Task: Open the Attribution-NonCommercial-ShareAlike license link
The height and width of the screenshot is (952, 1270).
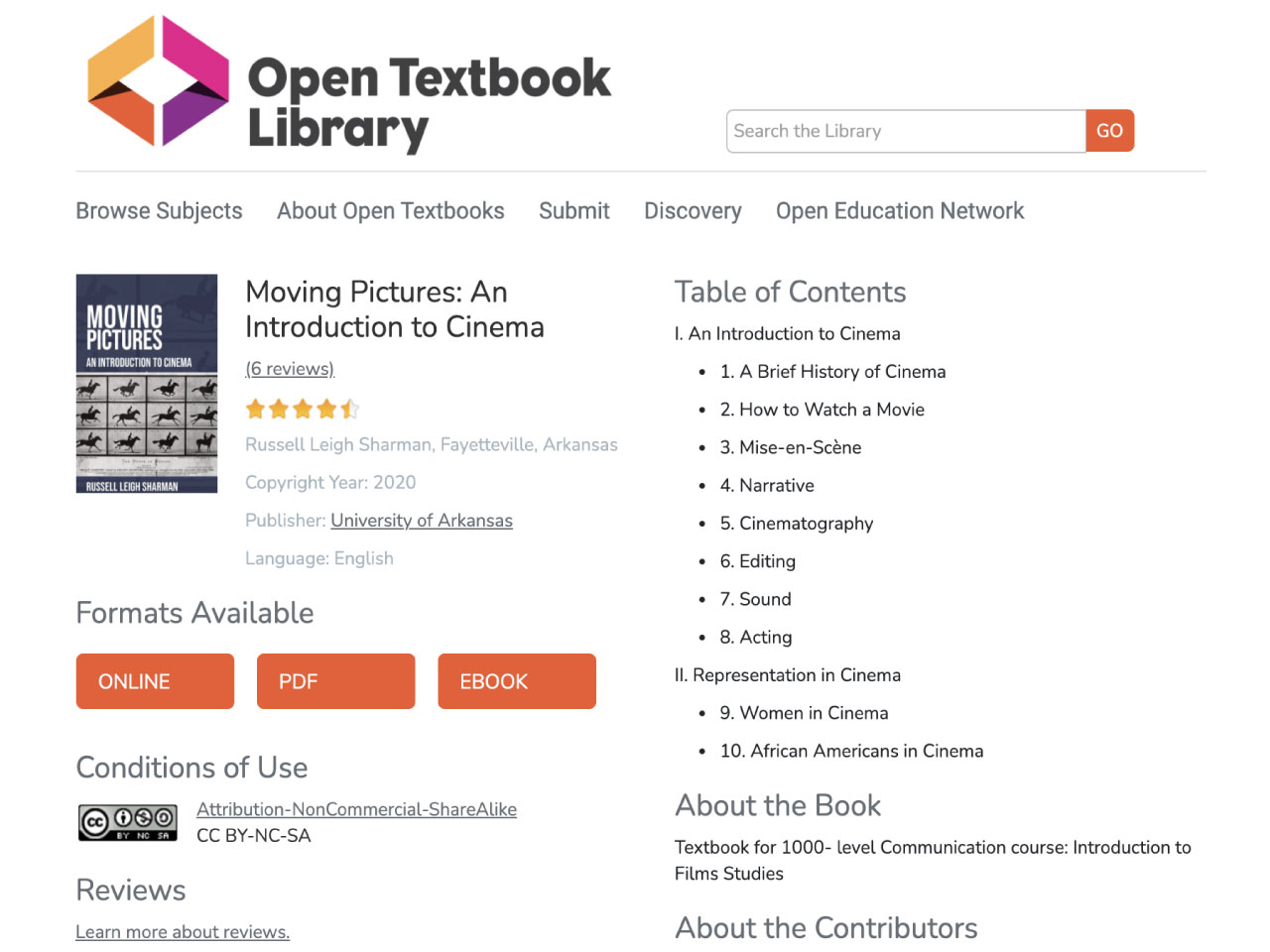Action: (356, 809)
